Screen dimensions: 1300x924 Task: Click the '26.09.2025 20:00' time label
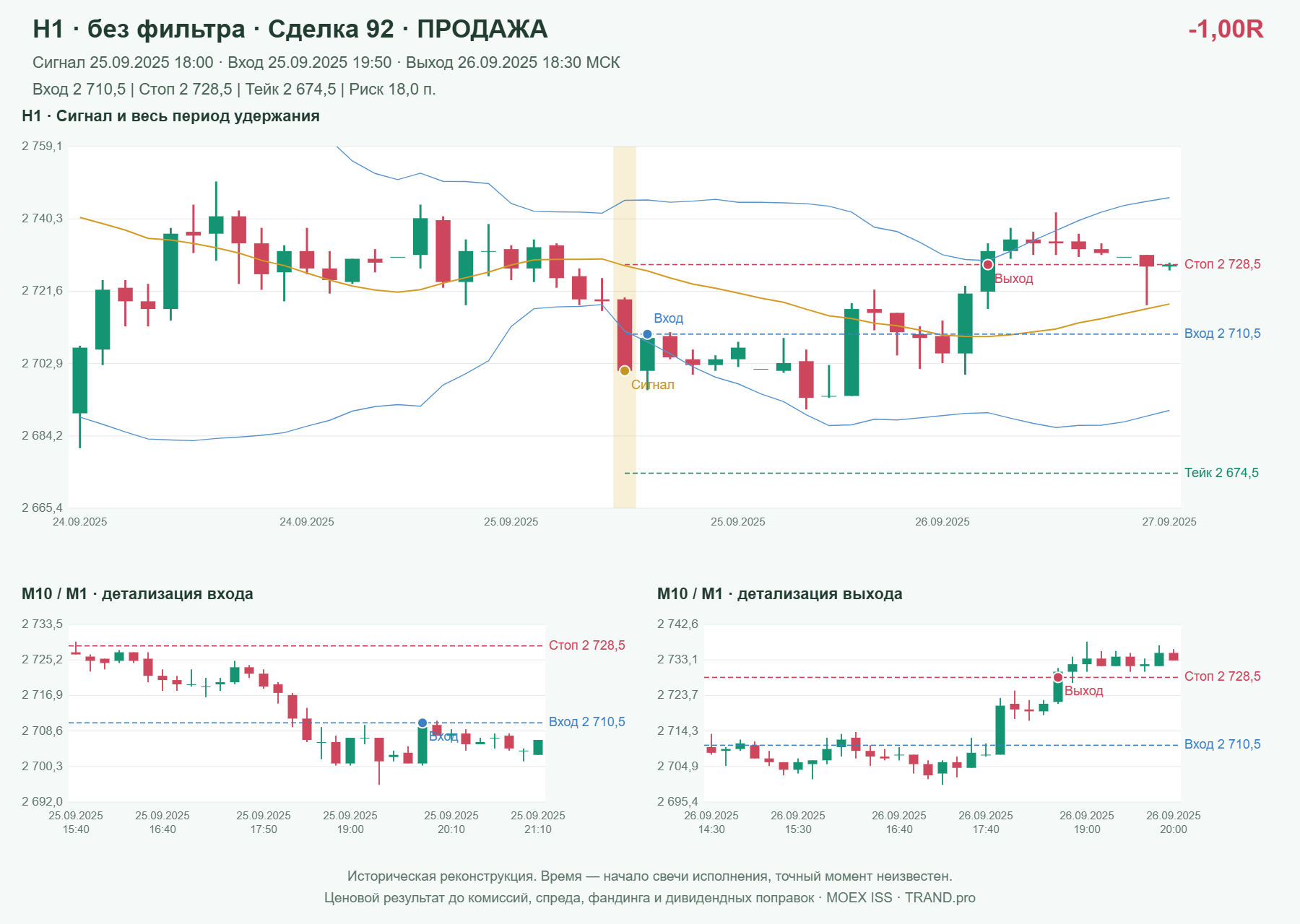1174,822
